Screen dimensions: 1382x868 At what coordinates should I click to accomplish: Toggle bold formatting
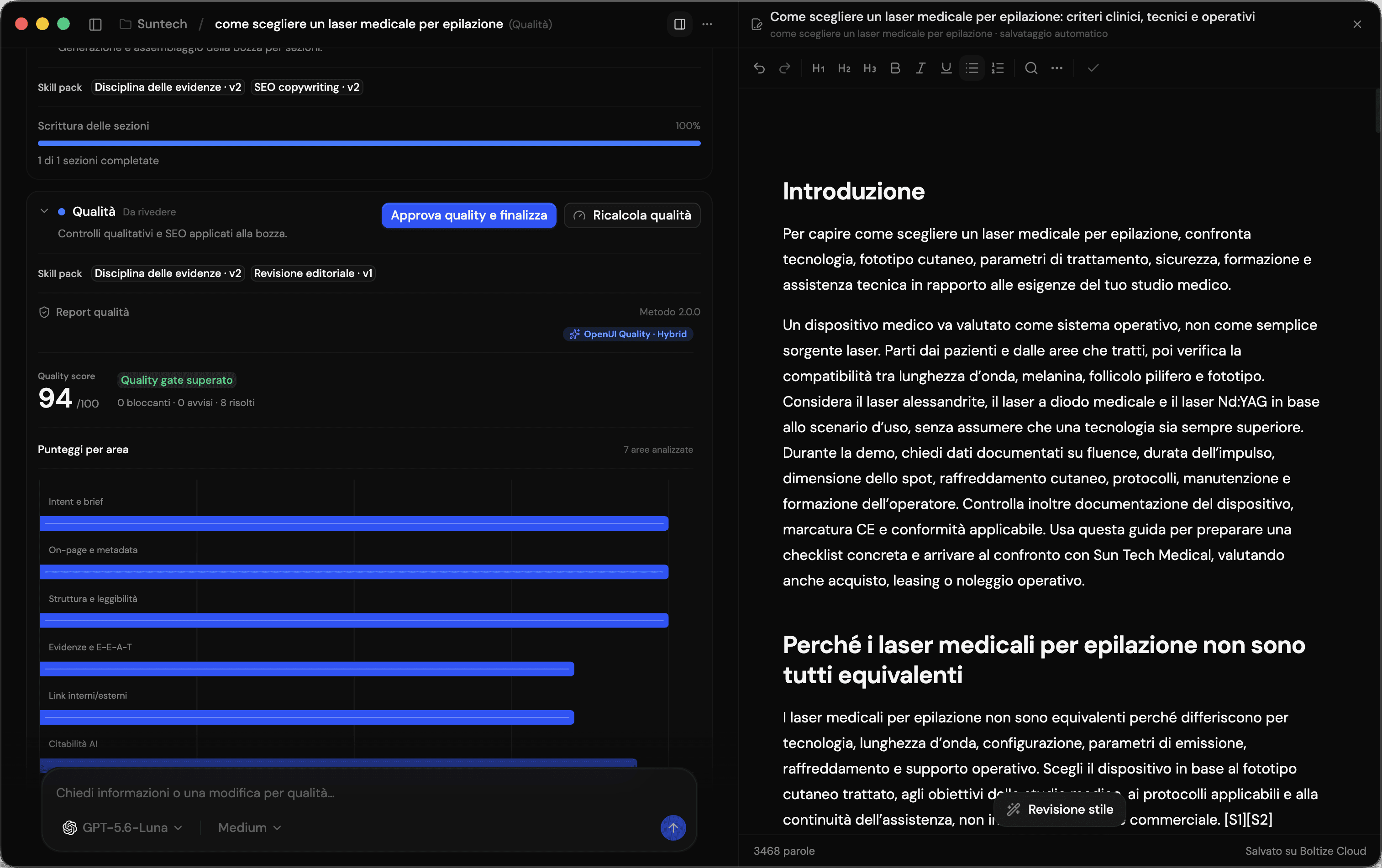pyautogui.click(x=895, y=68)
